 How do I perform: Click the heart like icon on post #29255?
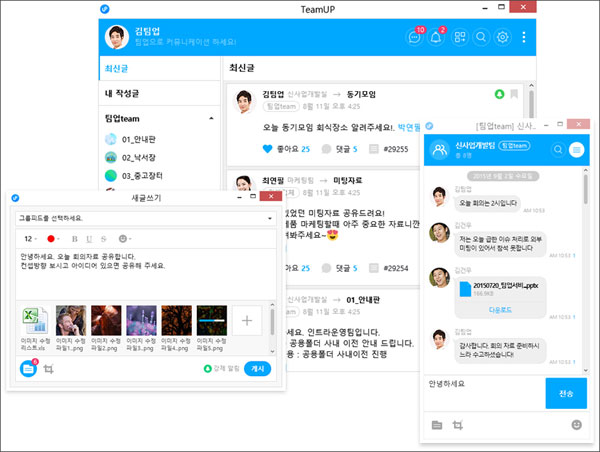point(267,149)
